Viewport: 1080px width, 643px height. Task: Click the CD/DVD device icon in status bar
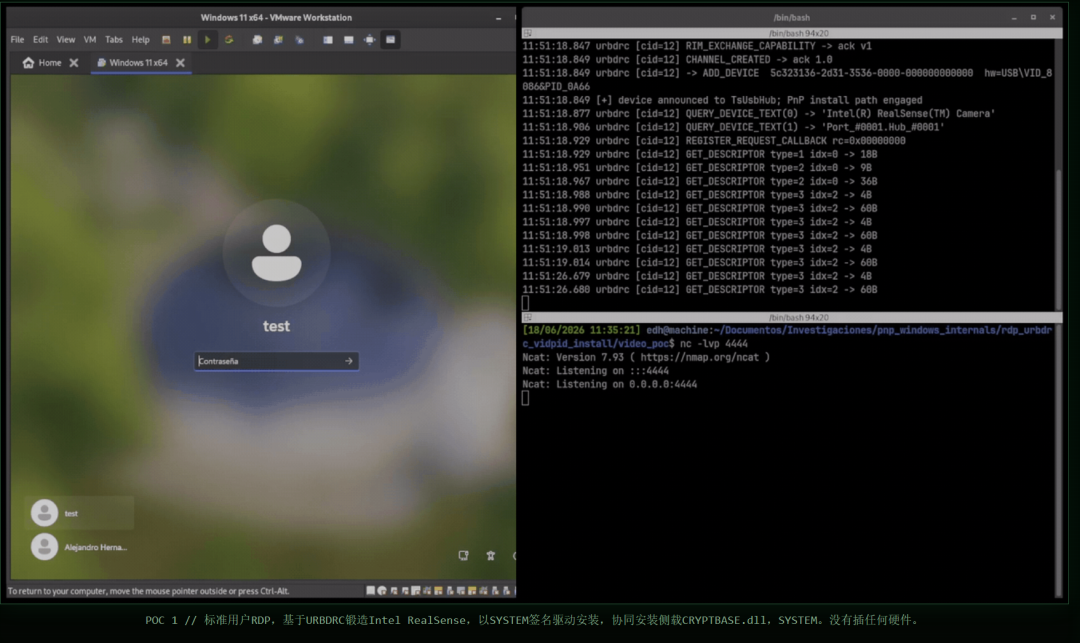(x=382, y=591)
